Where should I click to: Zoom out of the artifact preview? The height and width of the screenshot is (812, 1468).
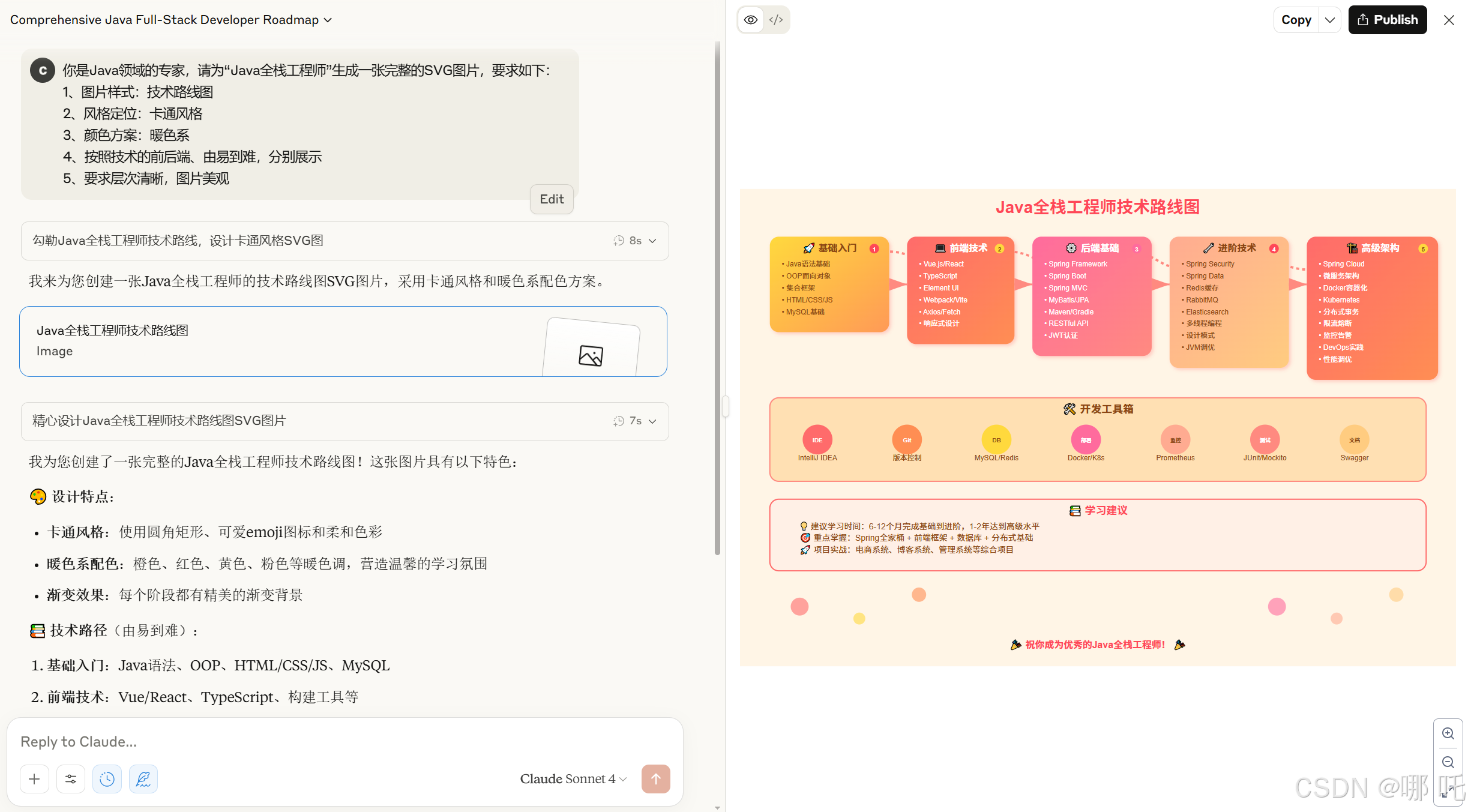click(1448, 762)
